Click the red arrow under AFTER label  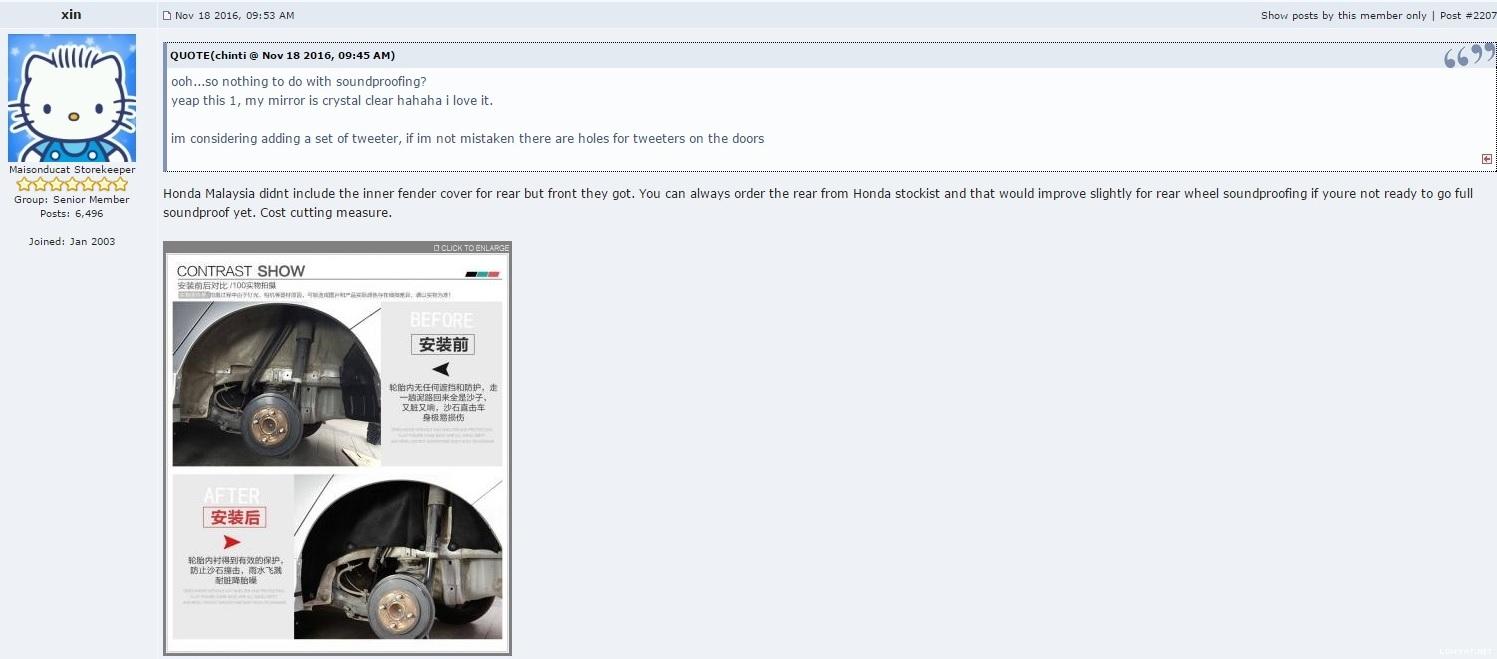pos(231,542)
